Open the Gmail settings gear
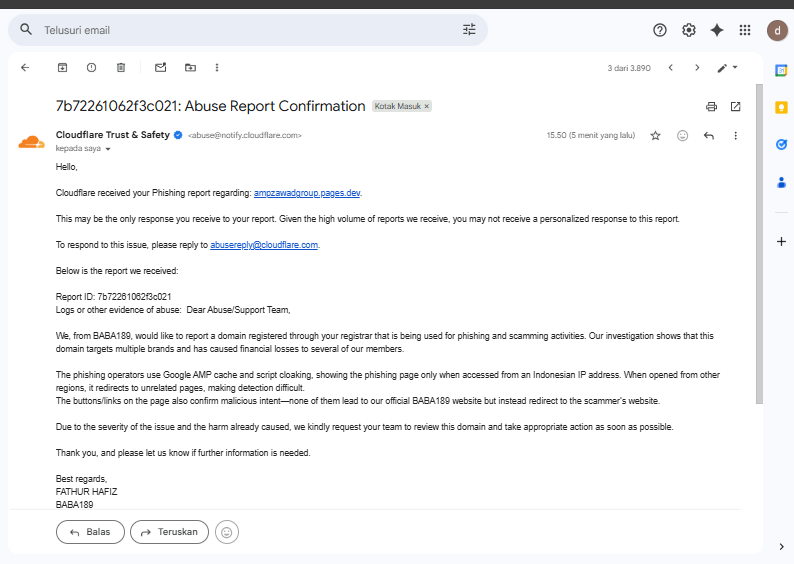The height and width of the screenshot is (564, 794). [689, 30]
